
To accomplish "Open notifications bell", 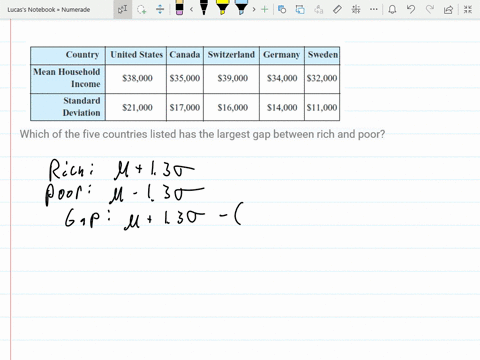I will tap(392, 9).
